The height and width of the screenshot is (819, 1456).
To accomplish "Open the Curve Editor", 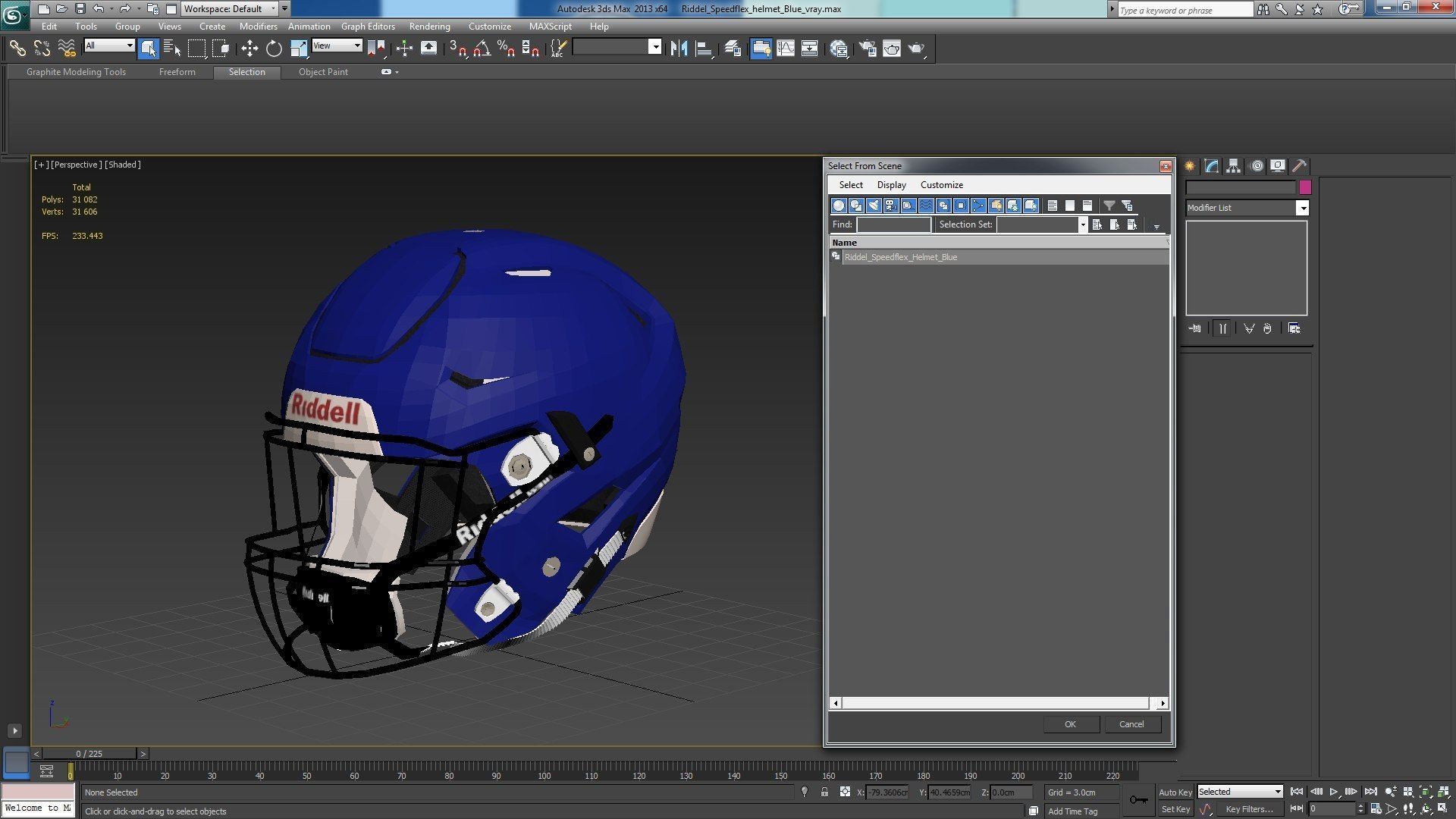I will 786,49.
